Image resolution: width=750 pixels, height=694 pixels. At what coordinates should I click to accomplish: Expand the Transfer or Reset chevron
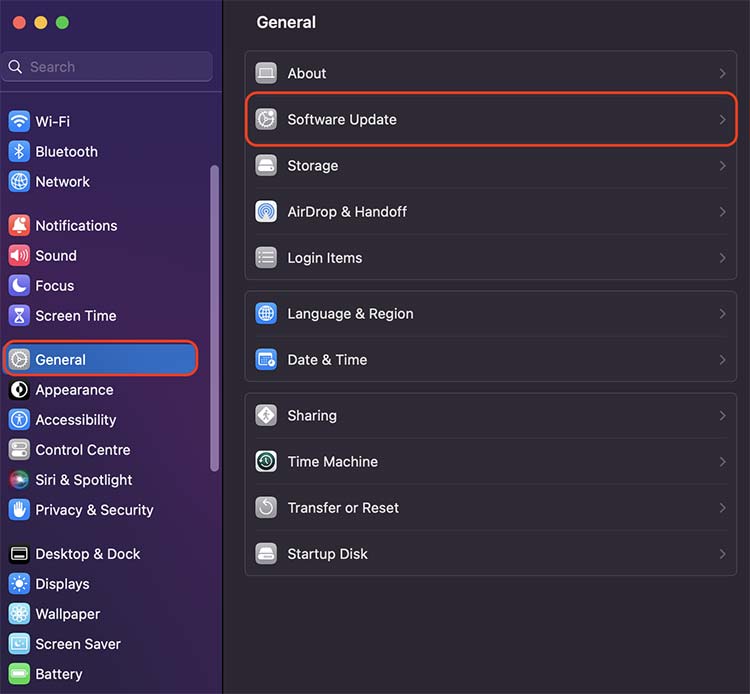(722, 507)
